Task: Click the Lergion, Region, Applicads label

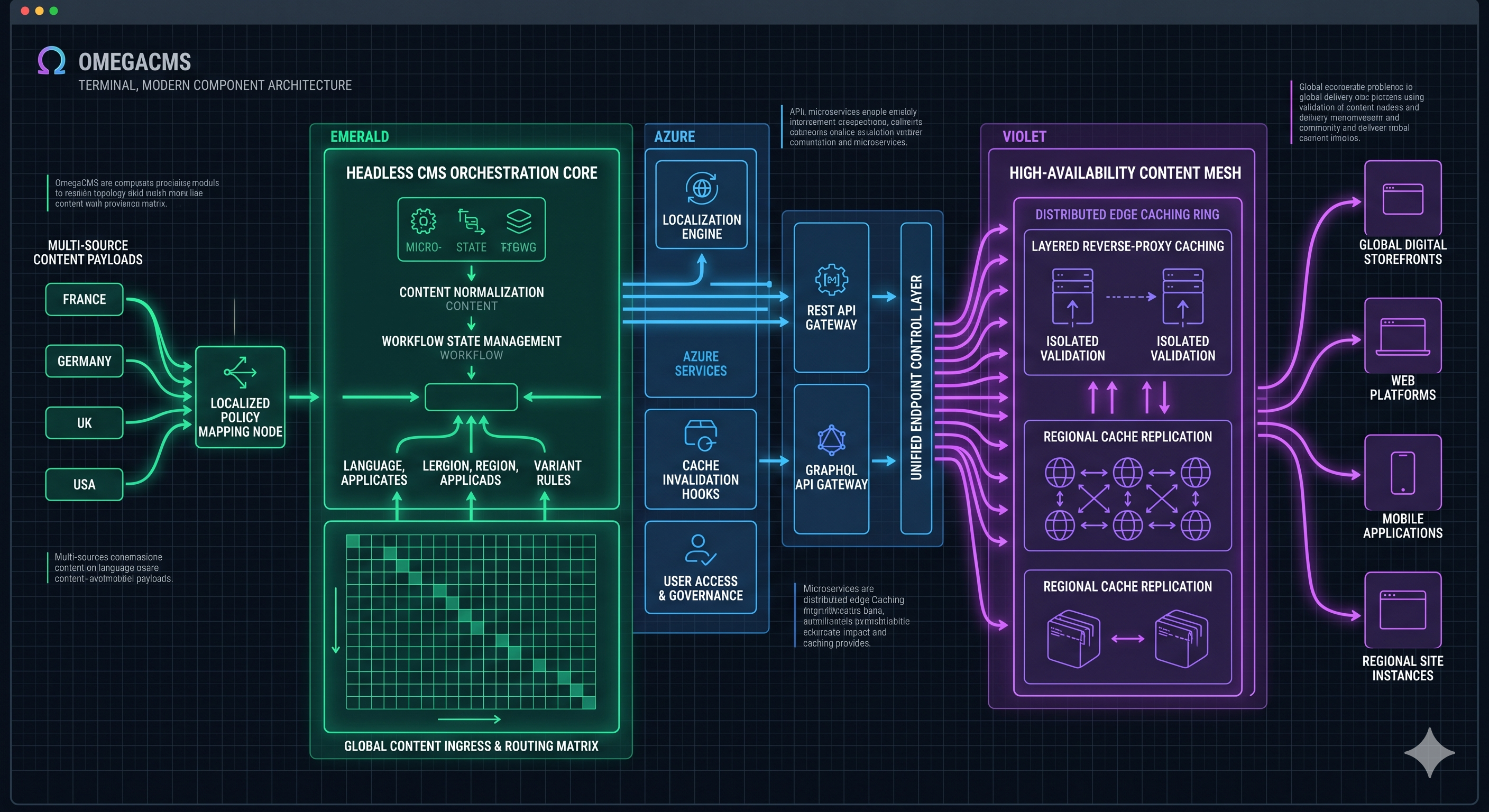Action: [x=471, y=473]
